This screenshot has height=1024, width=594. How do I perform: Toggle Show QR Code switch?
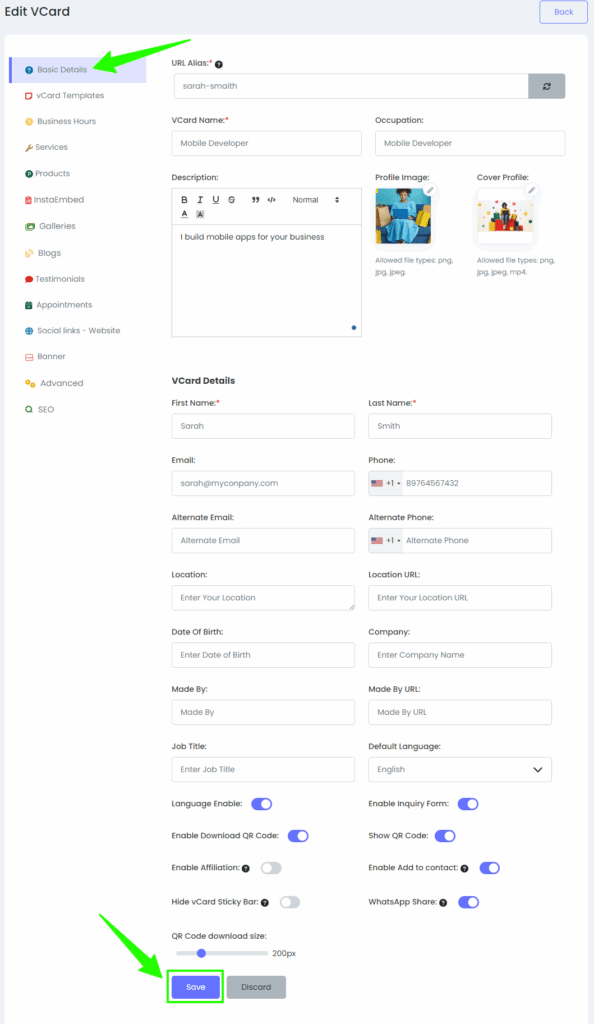click(445, 836)
